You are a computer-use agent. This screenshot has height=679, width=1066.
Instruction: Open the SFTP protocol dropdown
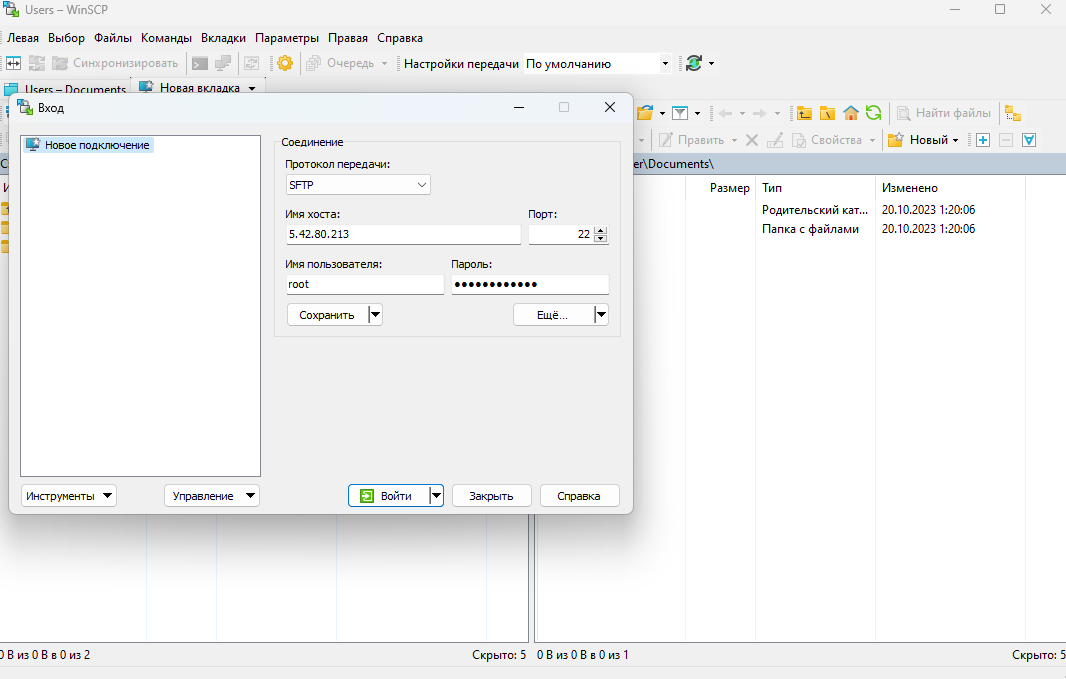(358, 185)
